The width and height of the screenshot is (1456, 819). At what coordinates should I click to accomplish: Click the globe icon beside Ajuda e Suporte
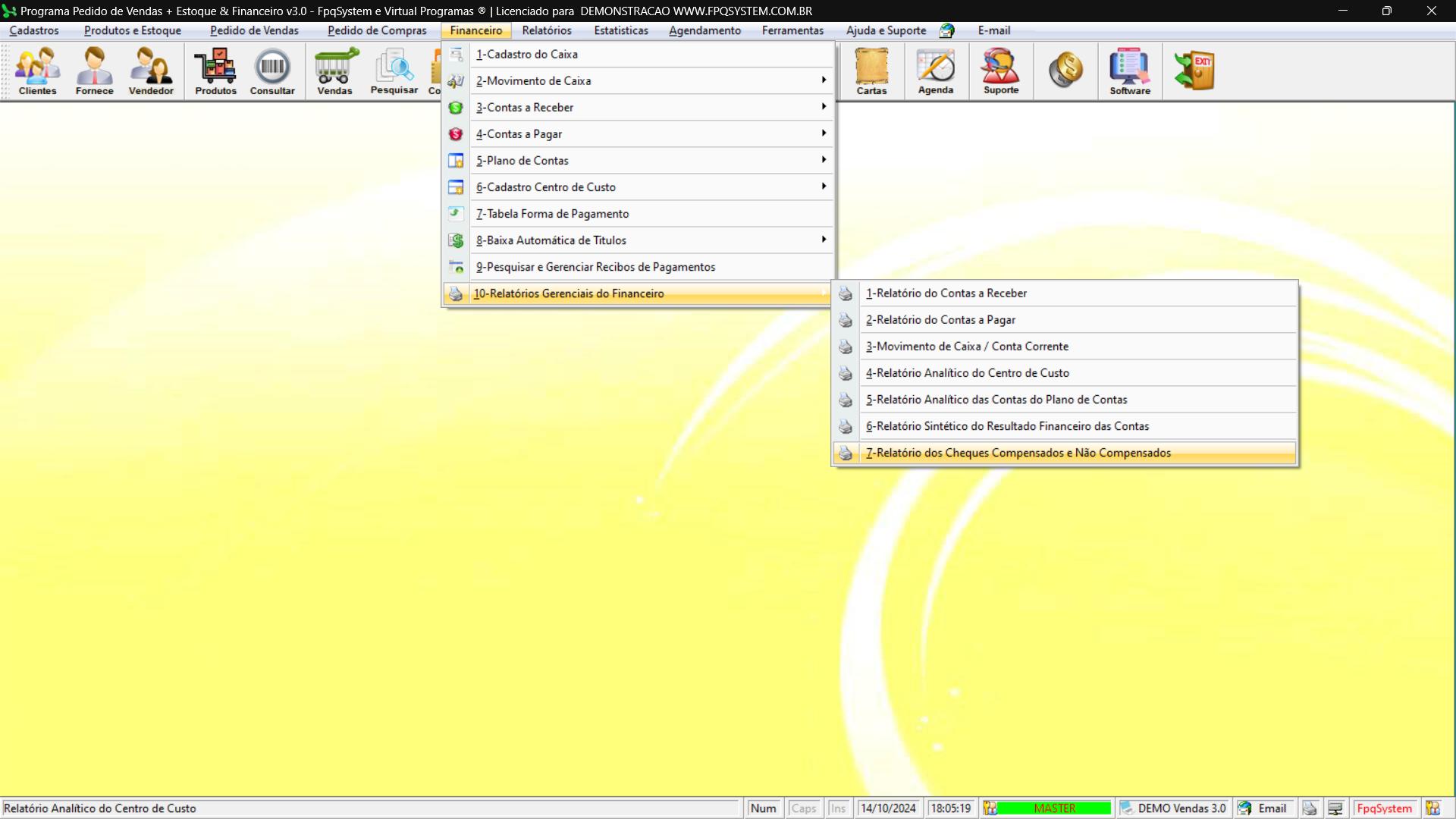pyautogui.click(x=946, y=31)
